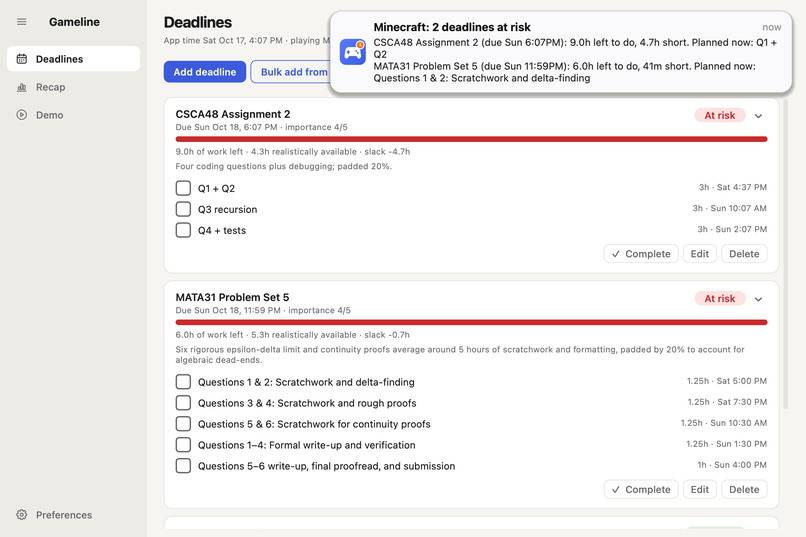Check Questions 5 & 6 Scratchwork for continuity proofs
The width and height of the screenshot is (806, 537).
point(184,424)
